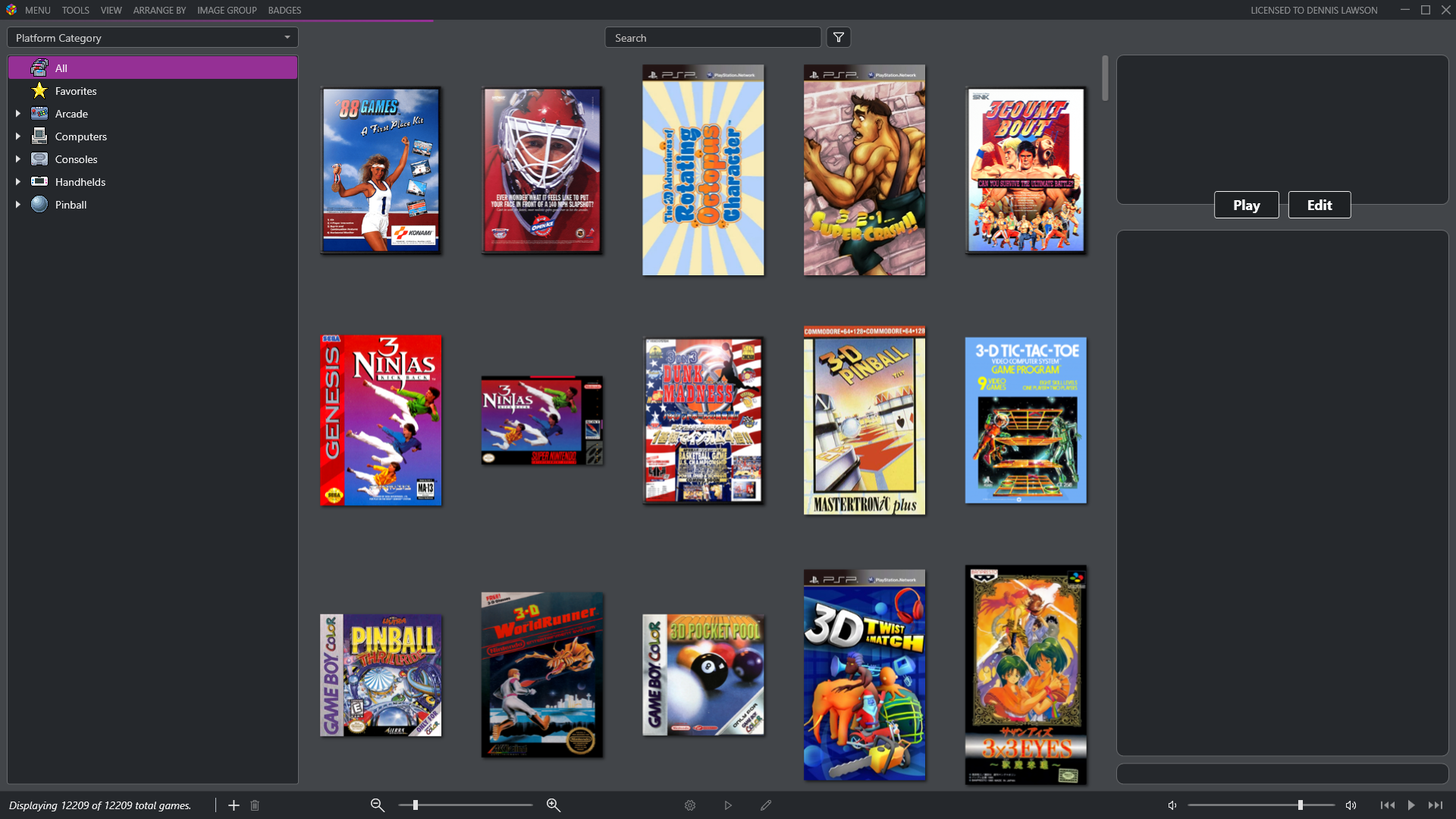This screenshot has height=819, width=1456.
Task: Lower volume with quiet speaker icon
Action: tap(1172, 805)
